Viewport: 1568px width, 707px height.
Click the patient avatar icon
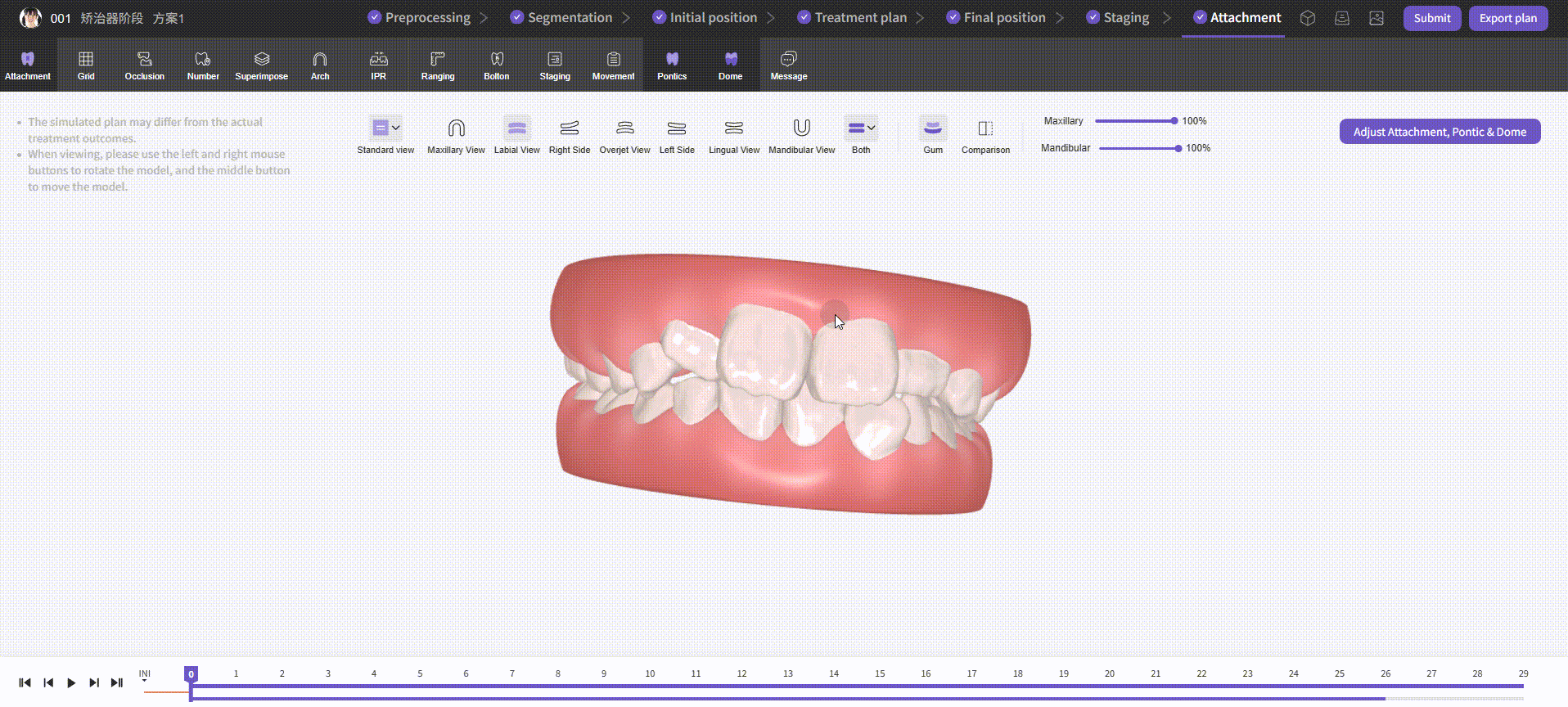(x=30, y=17)
